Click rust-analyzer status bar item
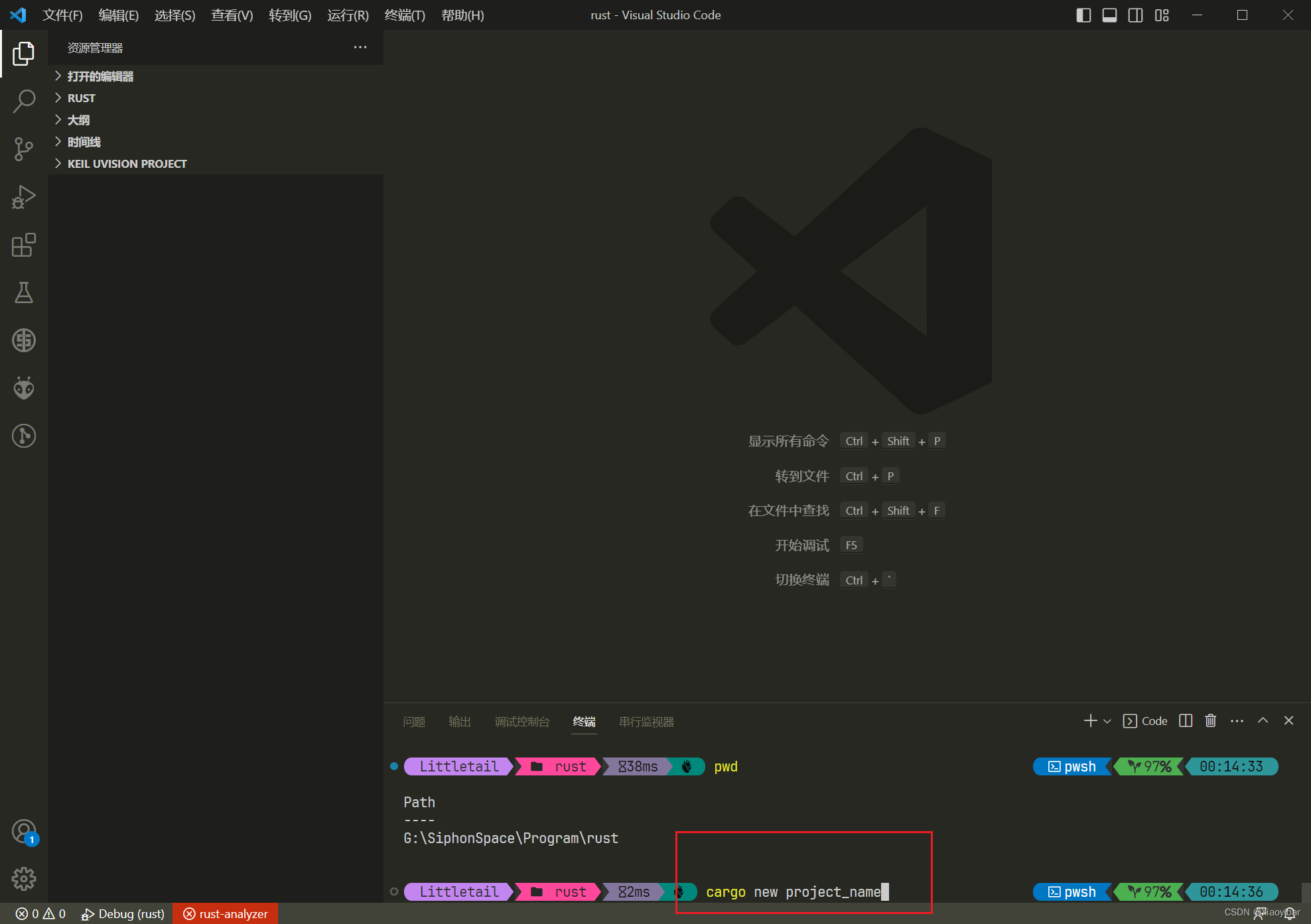Screen dimensions: 1311x924 [x=226, y=914]
